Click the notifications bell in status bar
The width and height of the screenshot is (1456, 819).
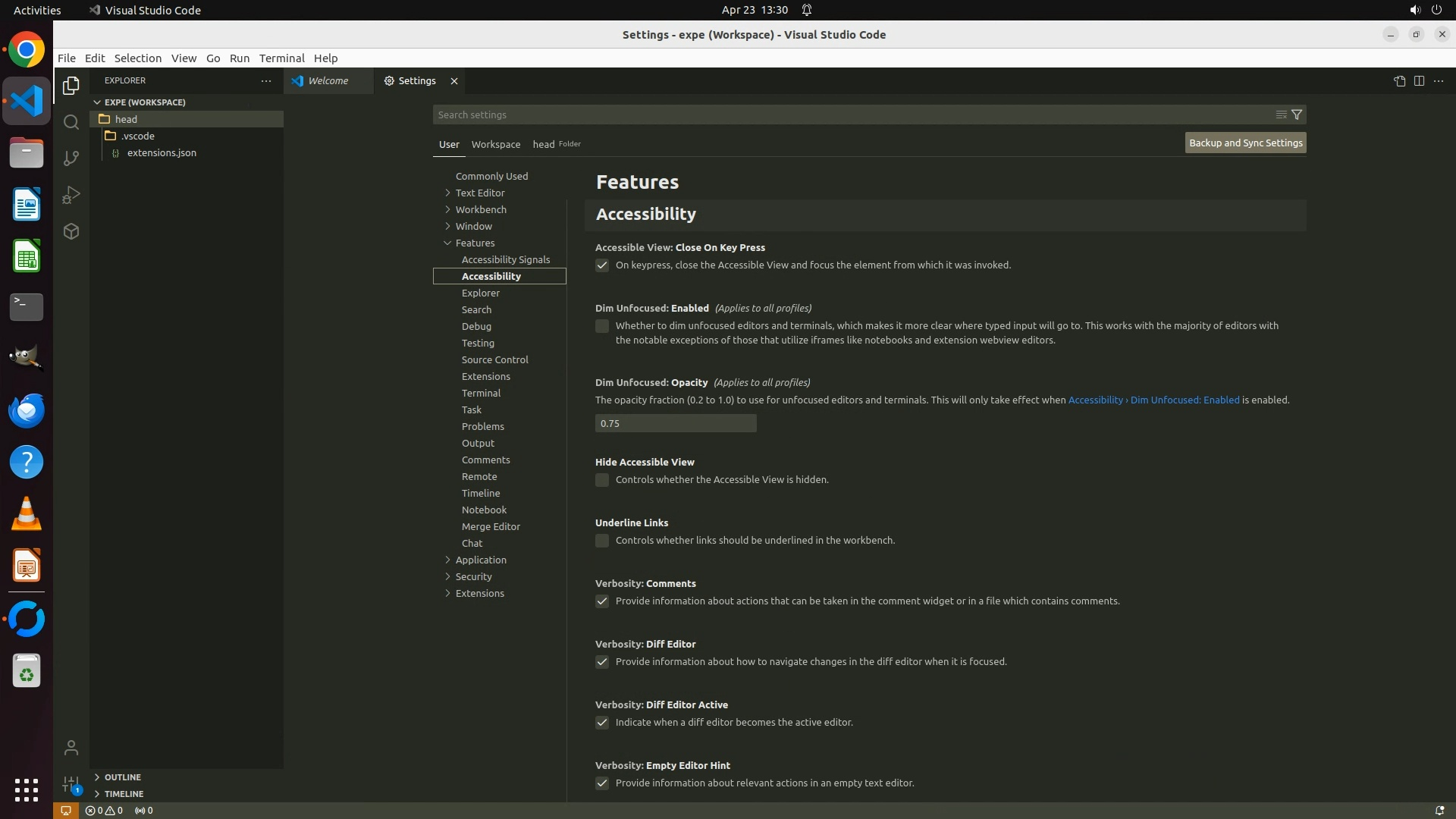pos(1439,810)
